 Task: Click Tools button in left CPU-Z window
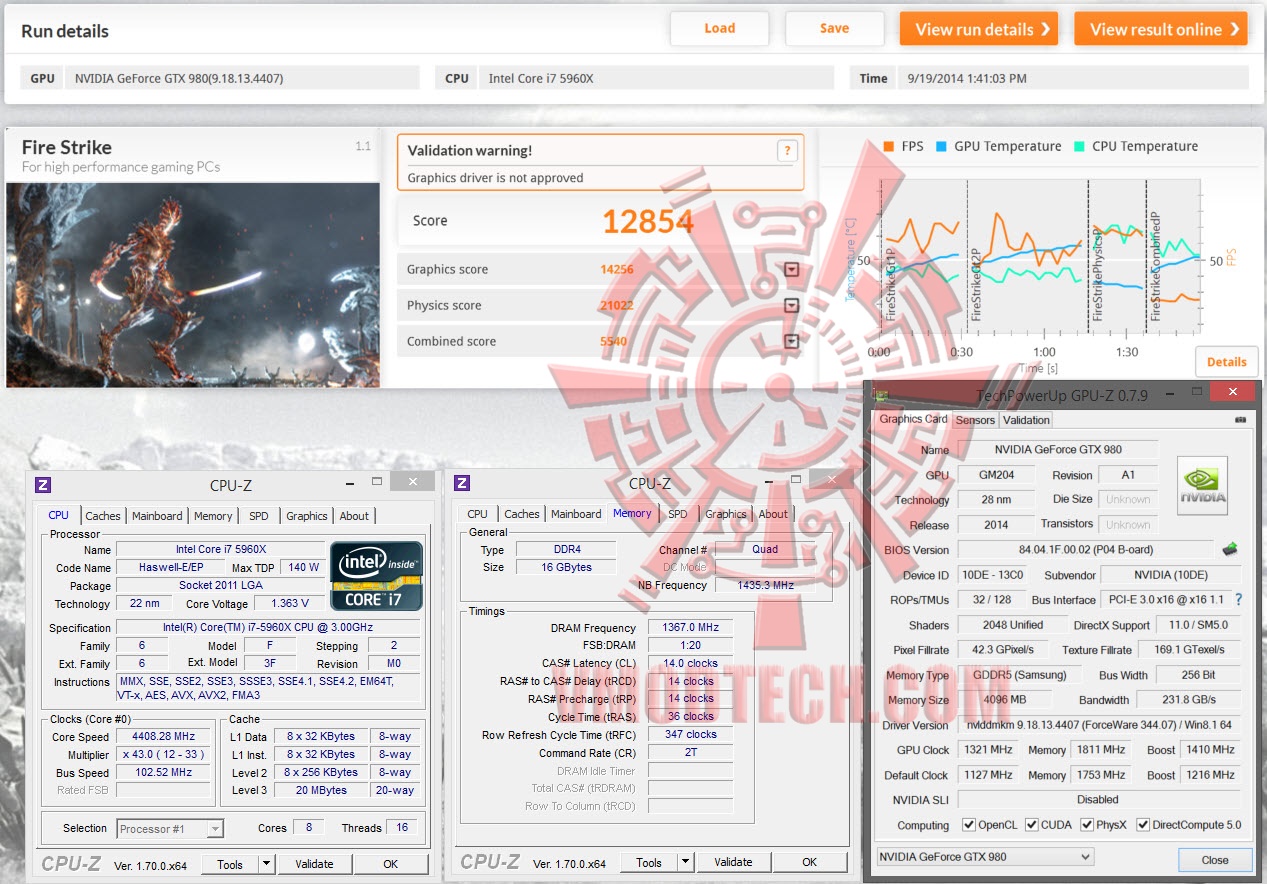(x=230, y=864)
